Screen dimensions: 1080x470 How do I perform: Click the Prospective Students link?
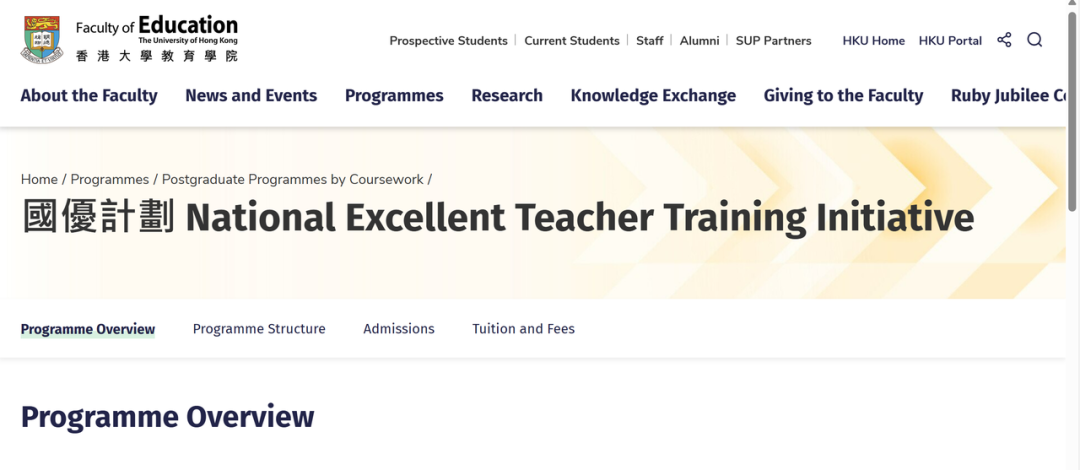pos(448,41)
